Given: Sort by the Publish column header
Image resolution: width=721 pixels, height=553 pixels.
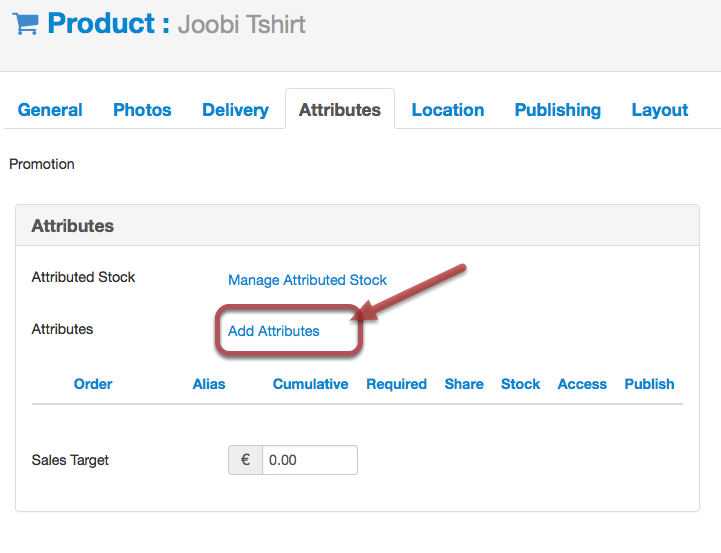Looking at the screenshot, I should (x=649, y=384).
